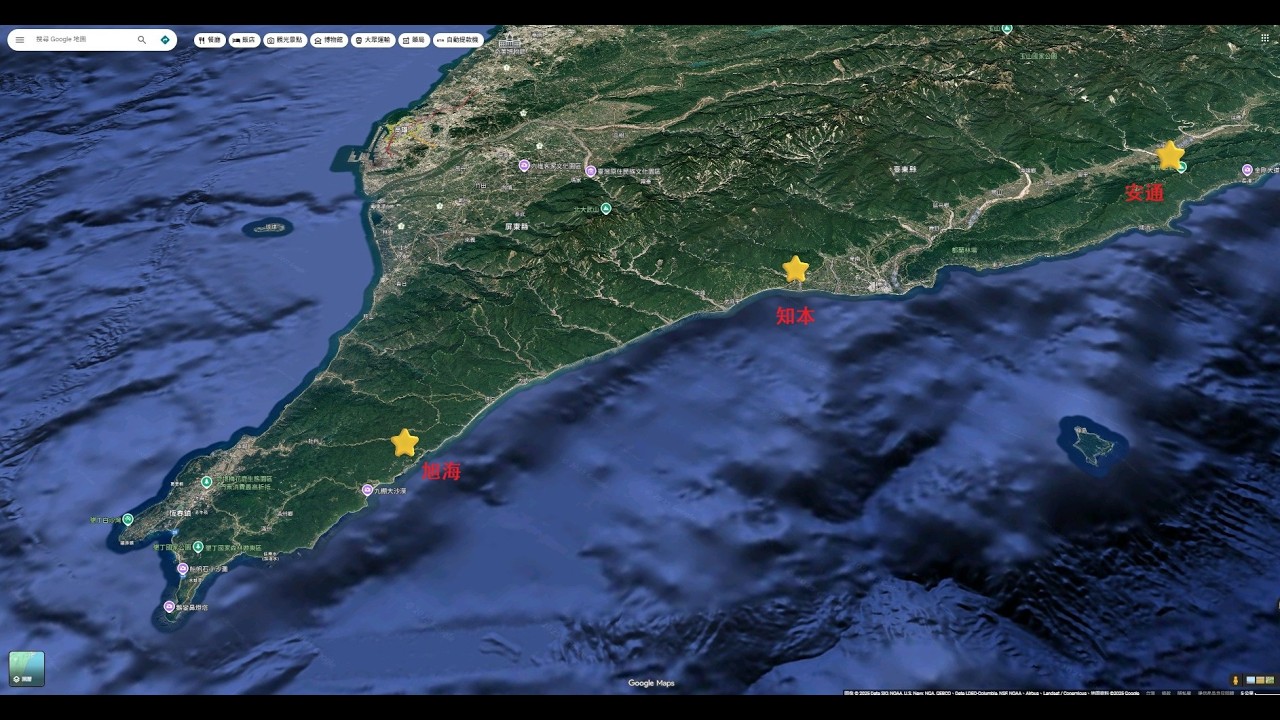Open the 墾丁白沙灣 green pin
Screen dimensions: 1280x720
click(128, 519)
